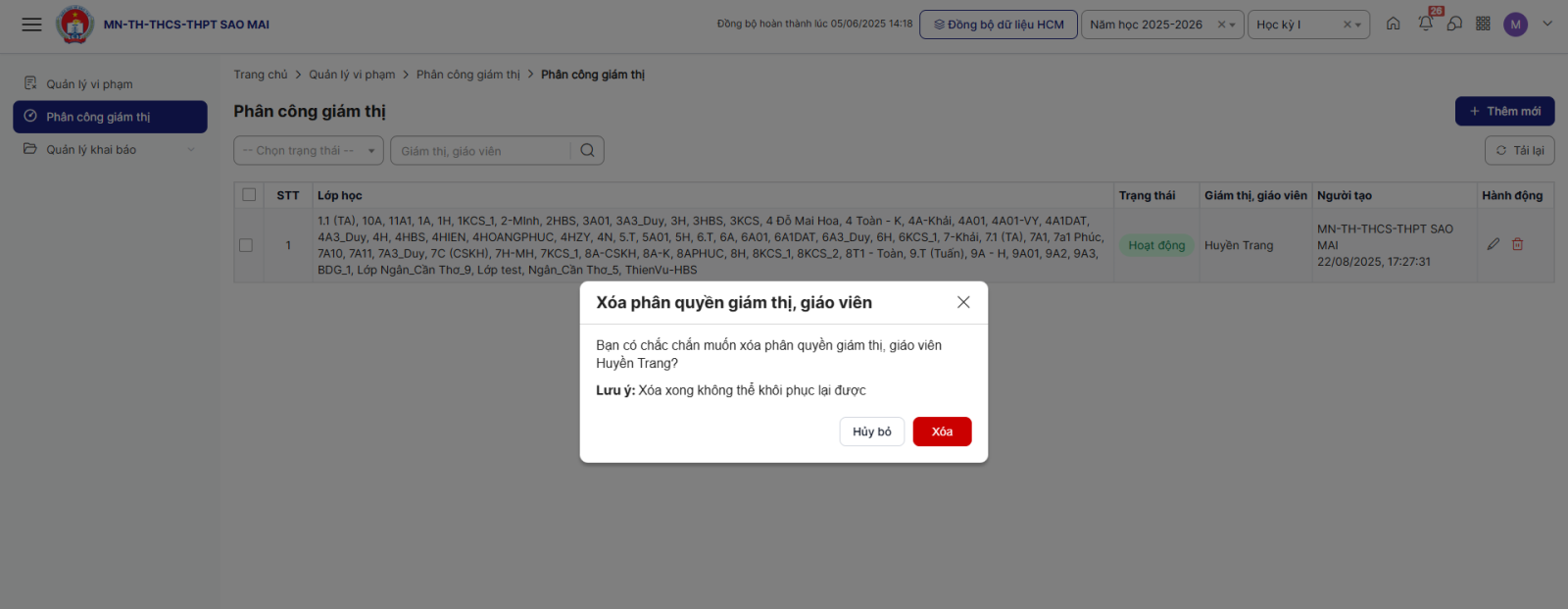This screenshot has width=1568, height=609.
Task: Click 'Trang chủ' breadcrumb link
Action: click(261, 75)
